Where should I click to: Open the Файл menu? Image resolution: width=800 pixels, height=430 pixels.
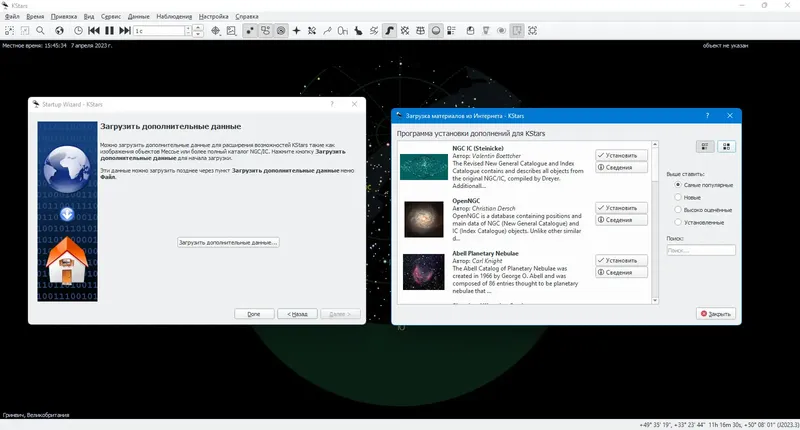coord(12,16)
